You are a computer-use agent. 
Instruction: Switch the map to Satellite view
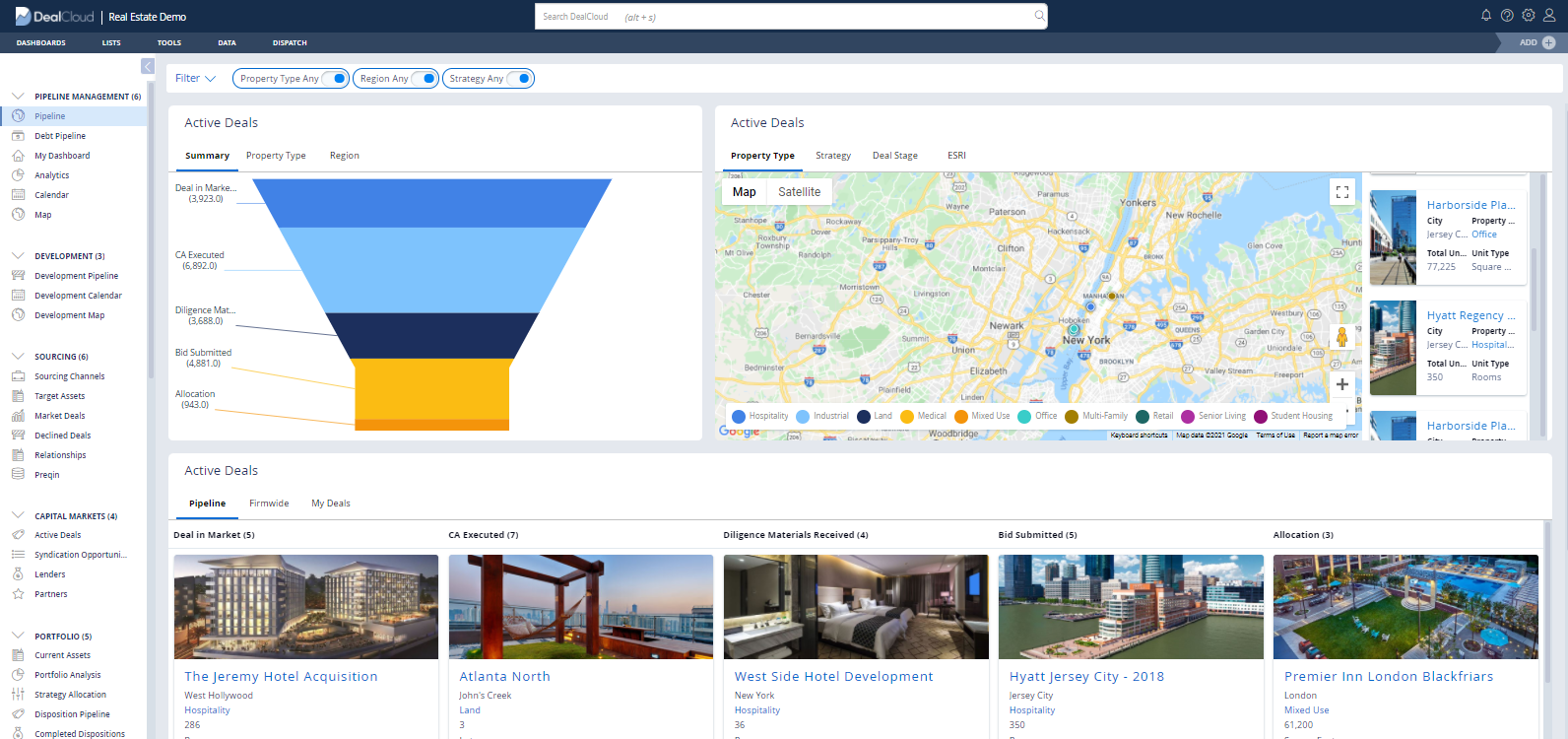800,192
